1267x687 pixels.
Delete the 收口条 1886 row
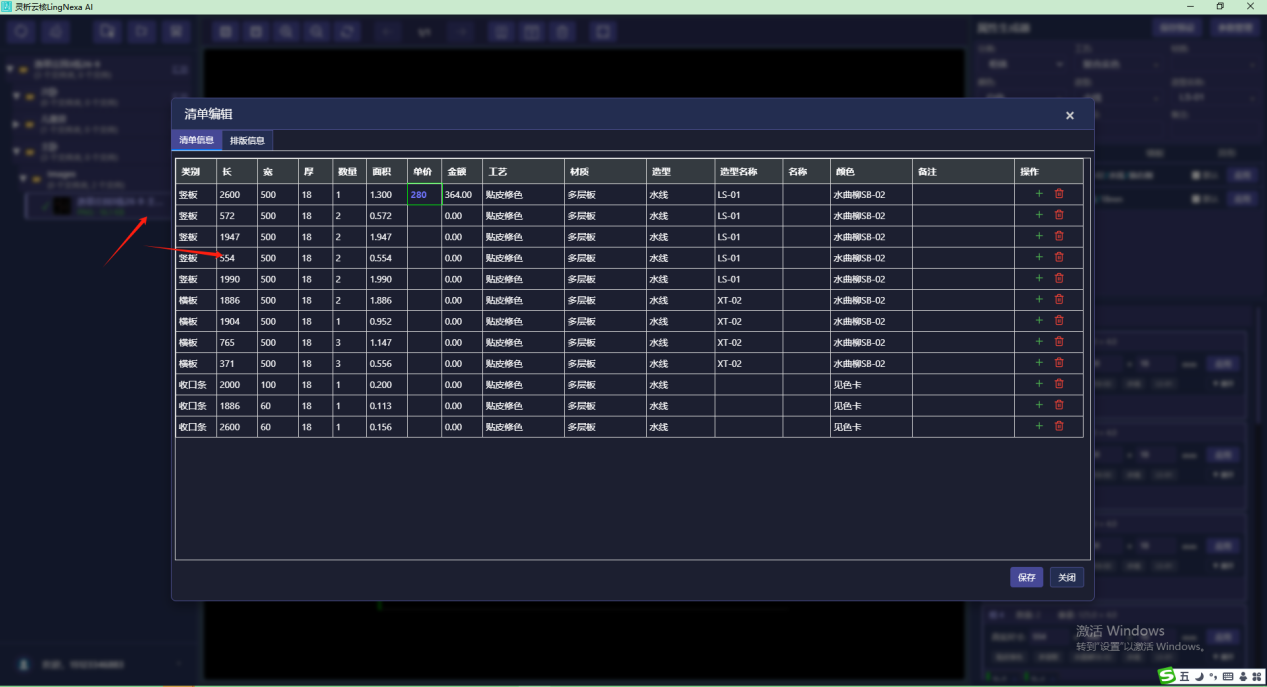point(1059,405)
